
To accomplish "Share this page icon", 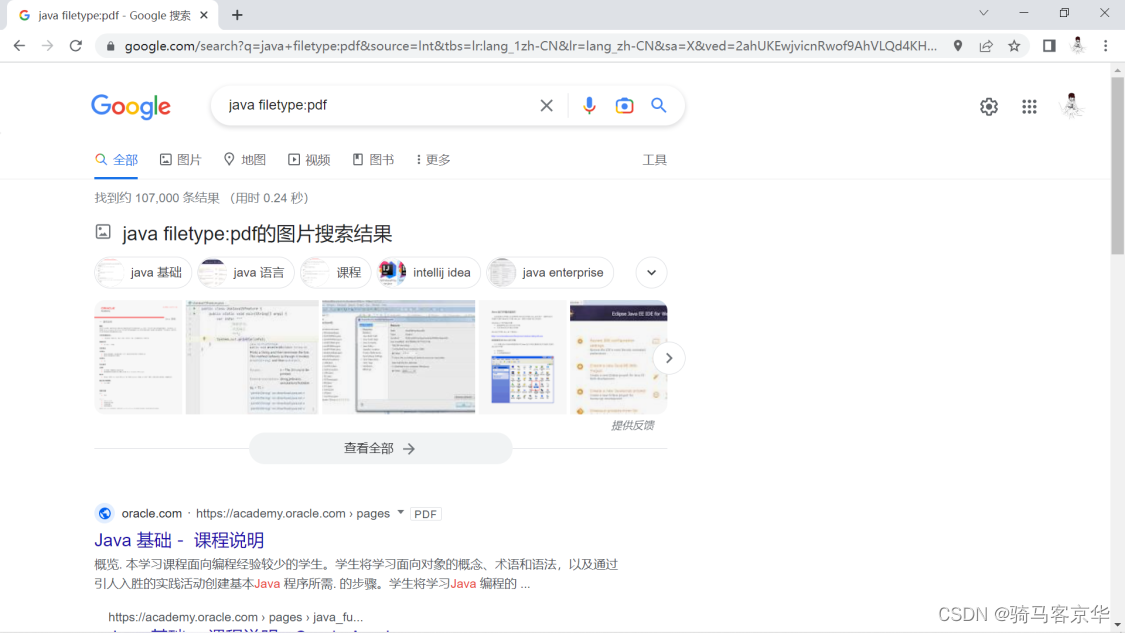I will tap(986, 46).
